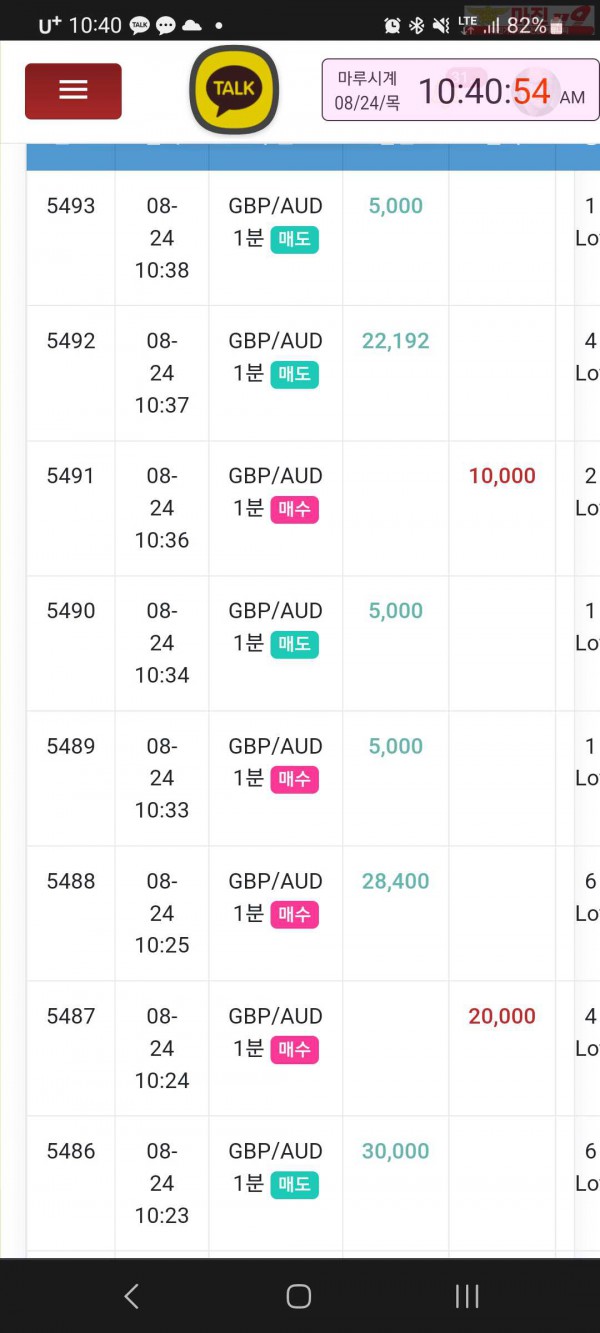Click the 매도 badge in row 5493
600x1333 pixels.
[295, 239]
